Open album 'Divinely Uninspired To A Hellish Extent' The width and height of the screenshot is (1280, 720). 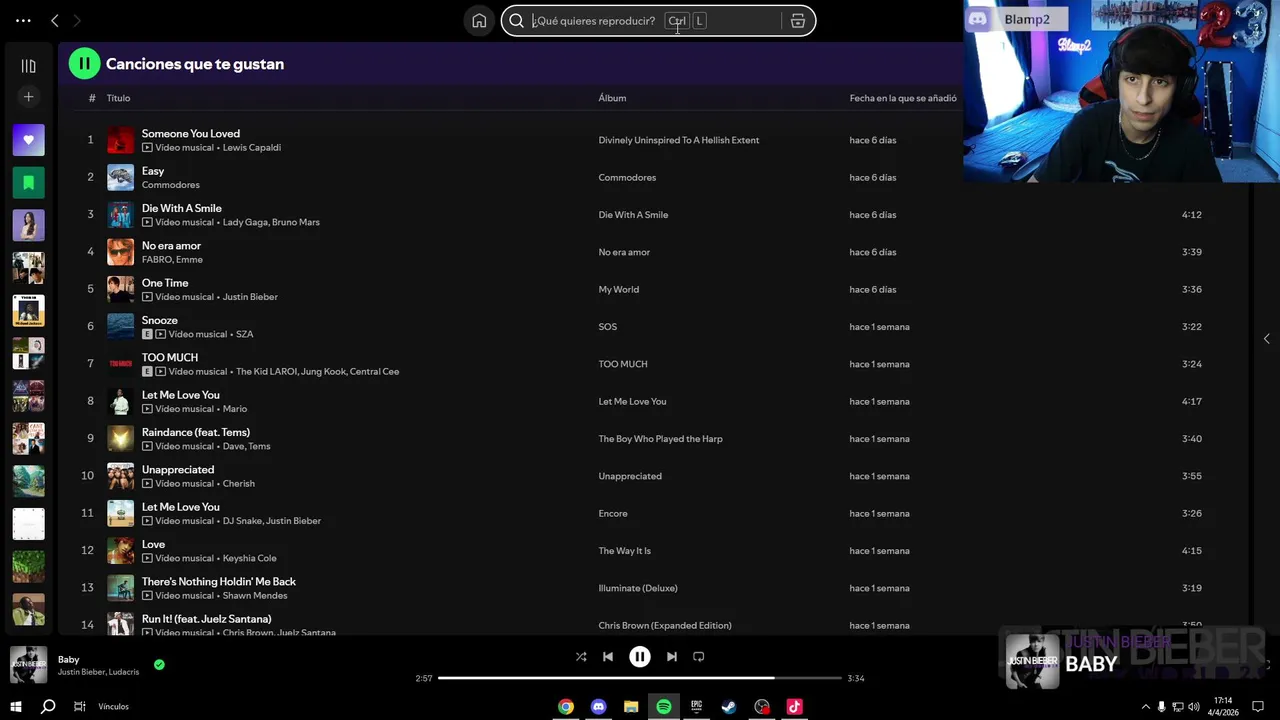(x=678, y=140)
